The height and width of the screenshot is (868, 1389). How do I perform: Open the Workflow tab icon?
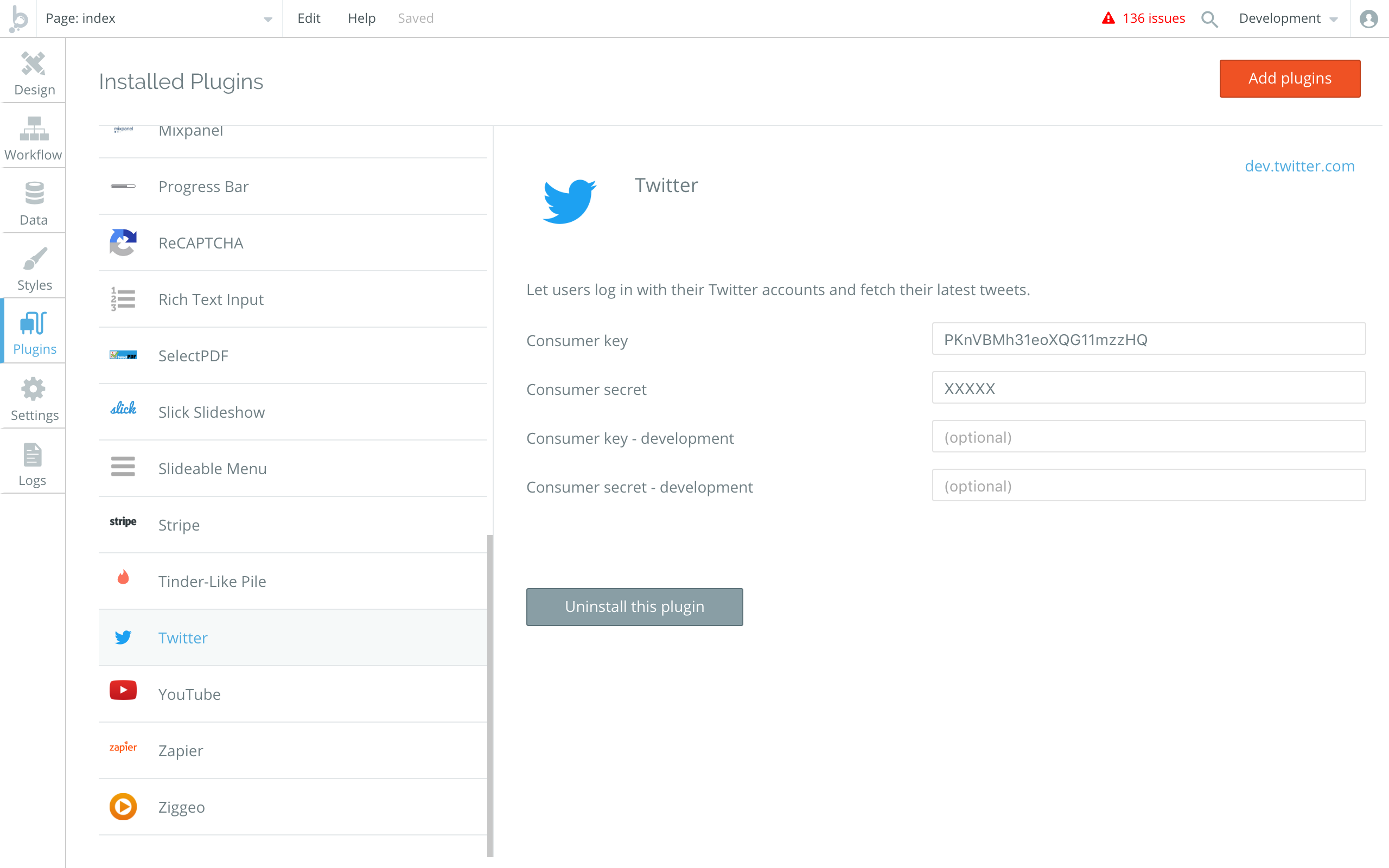coord(34,129)
